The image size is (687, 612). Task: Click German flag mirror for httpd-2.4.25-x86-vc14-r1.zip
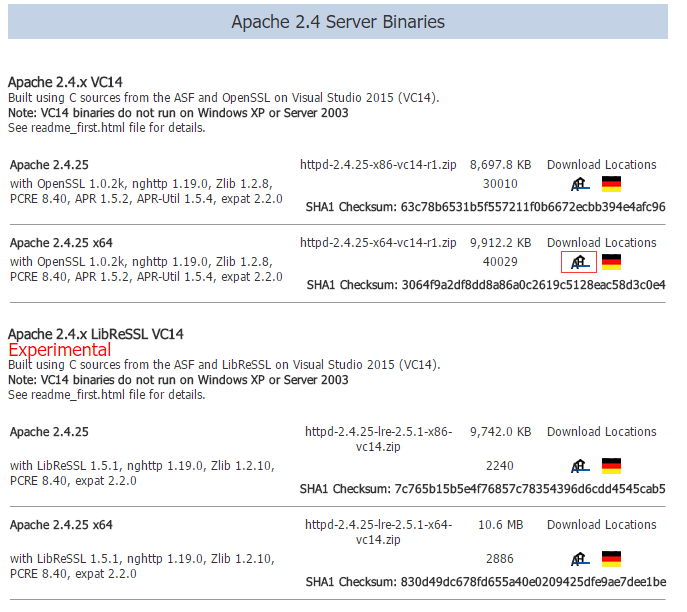pyautogui.click(x=611, y=184)
